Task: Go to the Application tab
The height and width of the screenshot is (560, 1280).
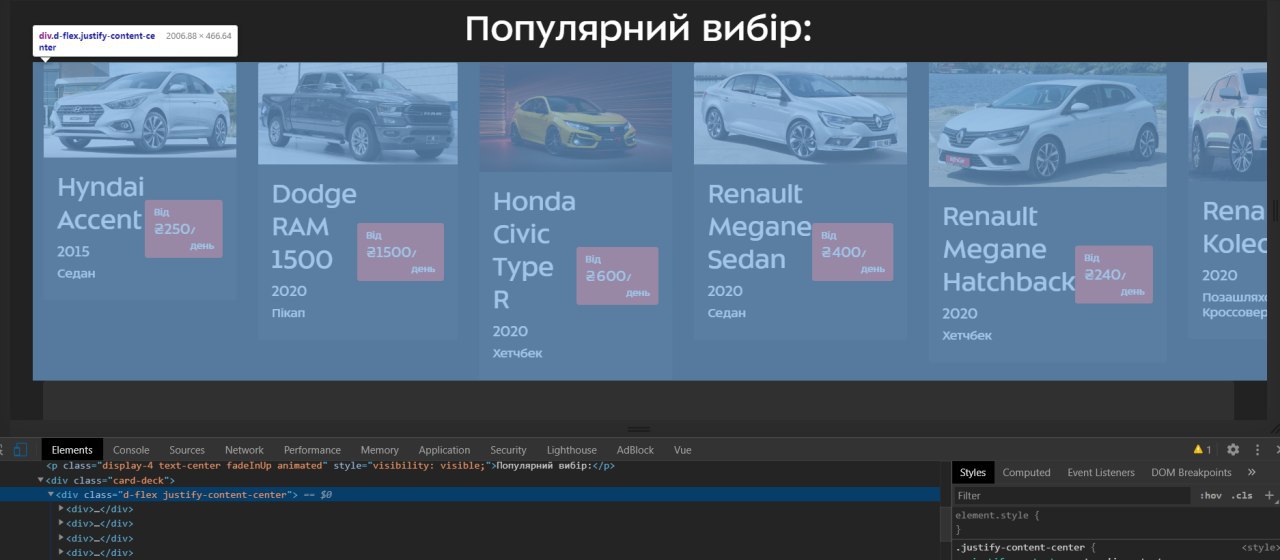Action: tap(444, 450)
